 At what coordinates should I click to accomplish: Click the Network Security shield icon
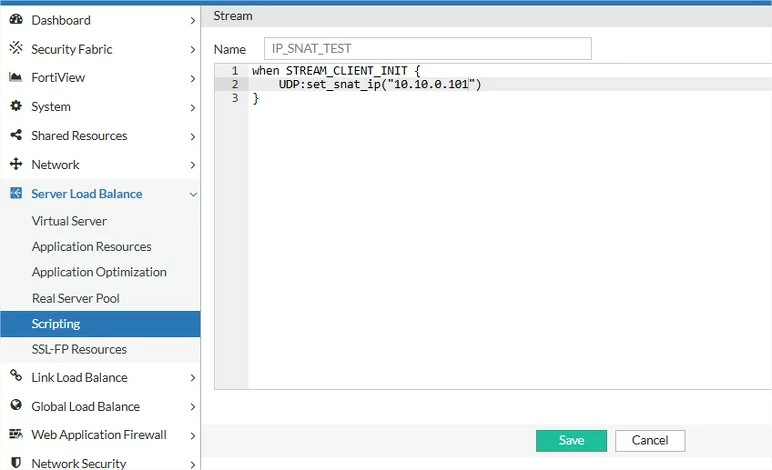tap(16, 463)
